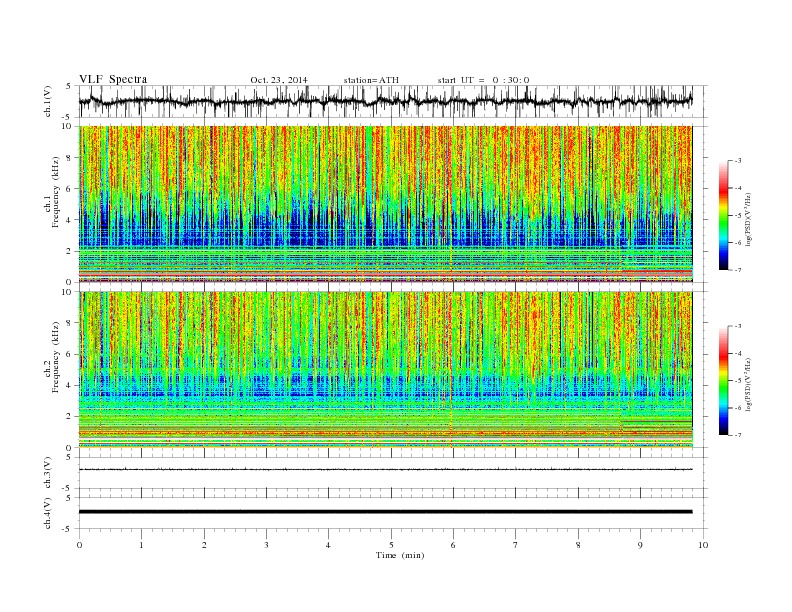Viewport: 792px width, 612px height.
Task: Click the ch.2 color scale bar
Action: click(x=724, y=381)
